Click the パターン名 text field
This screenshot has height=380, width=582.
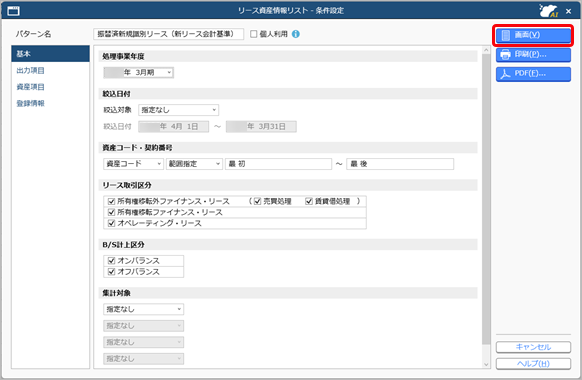169,34
